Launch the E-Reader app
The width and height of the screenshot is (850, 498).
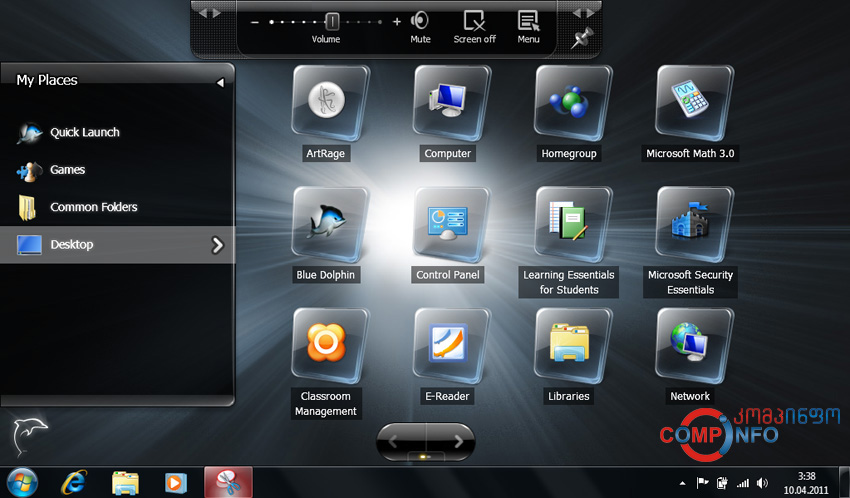[451, 345]
